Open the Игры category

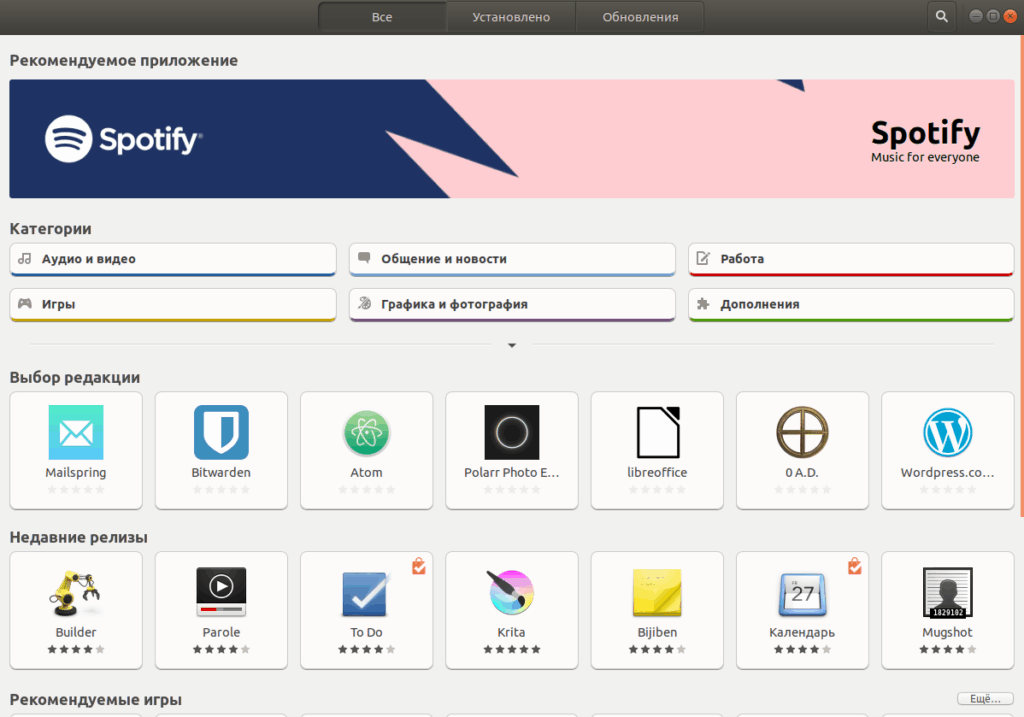(x=172, y=304)
